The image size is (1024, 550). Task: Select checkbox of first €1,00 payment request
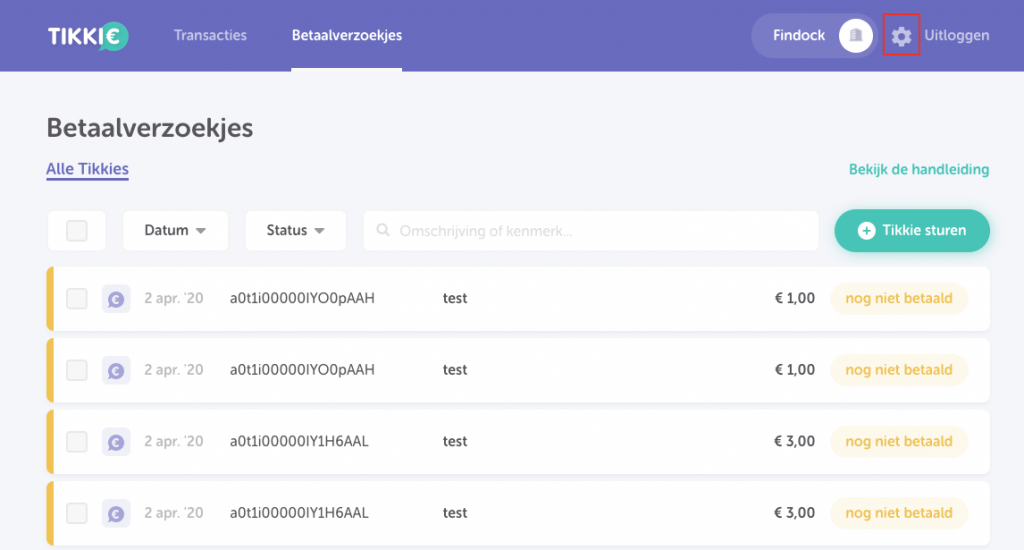click(x=77, y=298)
